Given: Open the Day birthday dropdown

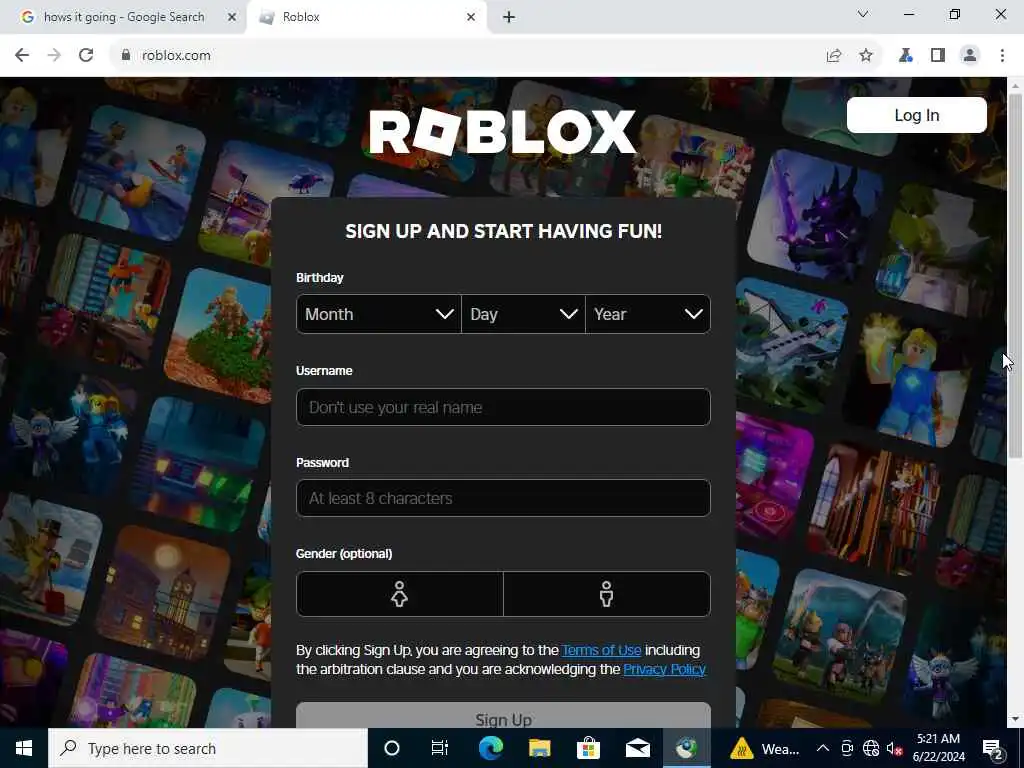Looking at the screenshot, I should click(x=523, y=314).
